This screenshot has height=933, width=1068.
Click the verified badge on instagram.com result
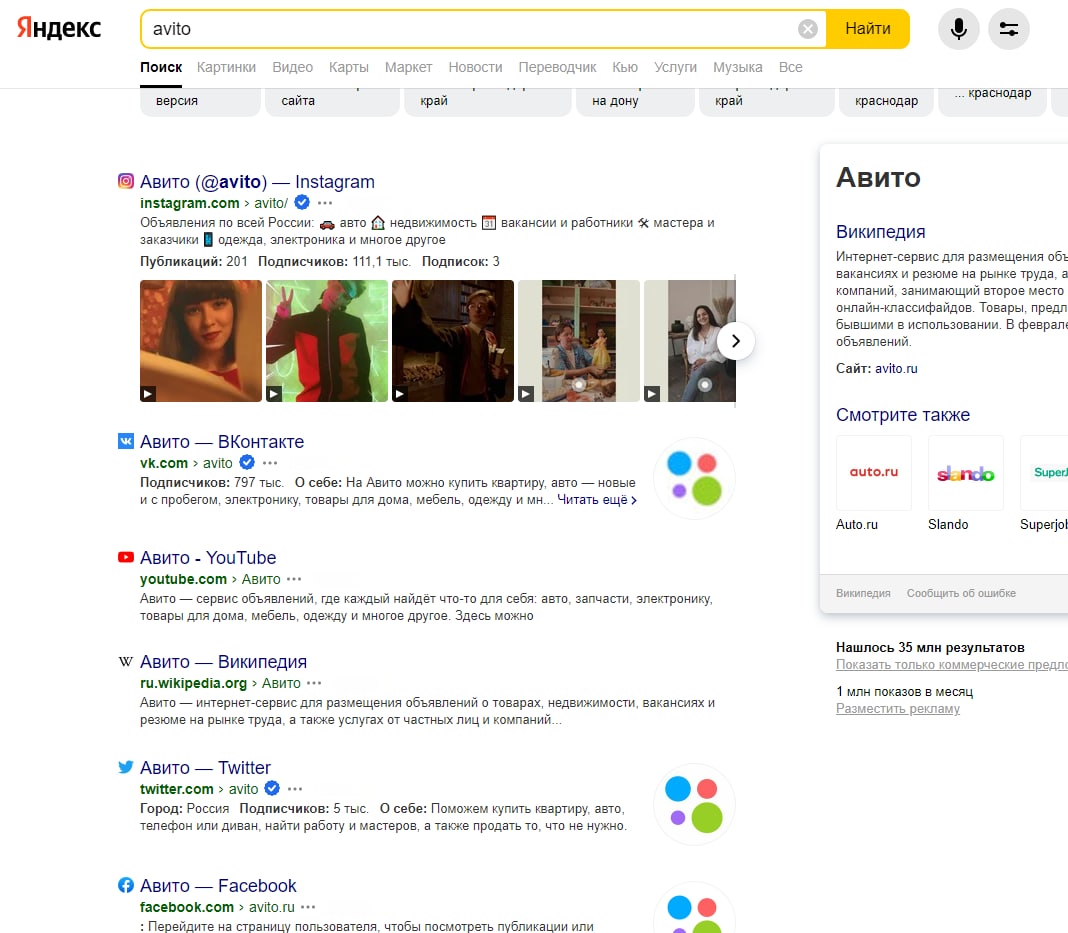coord(302,202)
